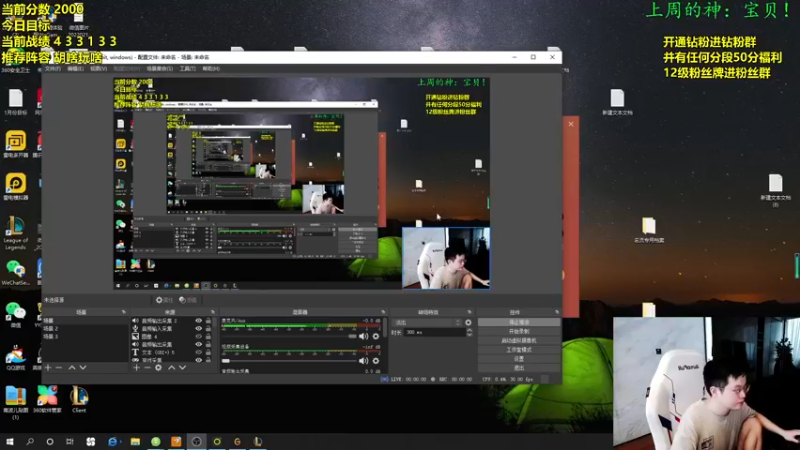Remove selected source with minus icon
The image size is (800, 450).
(x=147, y=367)
